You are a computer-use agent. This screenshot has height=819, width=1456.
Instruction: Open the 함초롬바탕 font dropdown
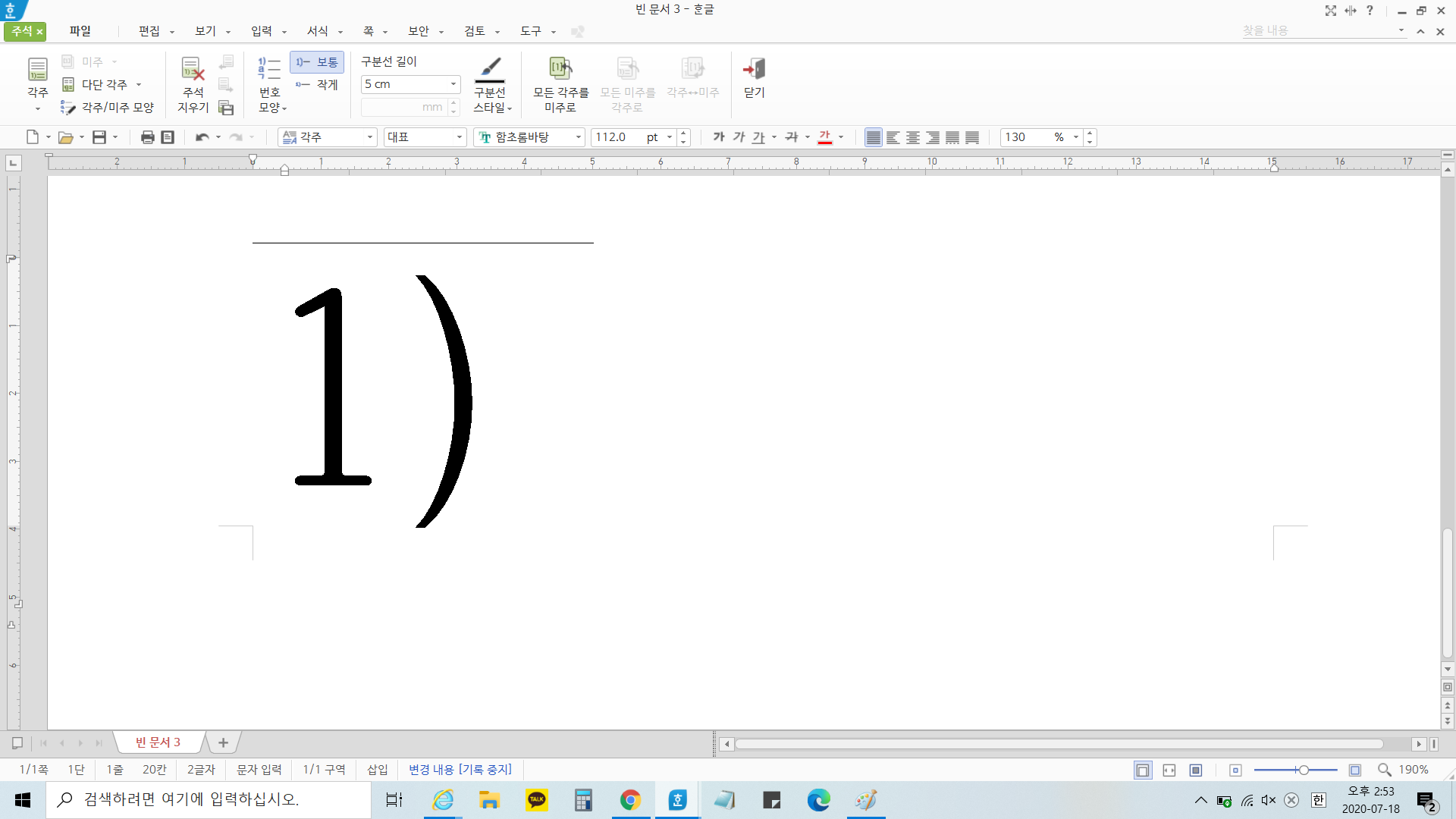click(x=579, y=137)
